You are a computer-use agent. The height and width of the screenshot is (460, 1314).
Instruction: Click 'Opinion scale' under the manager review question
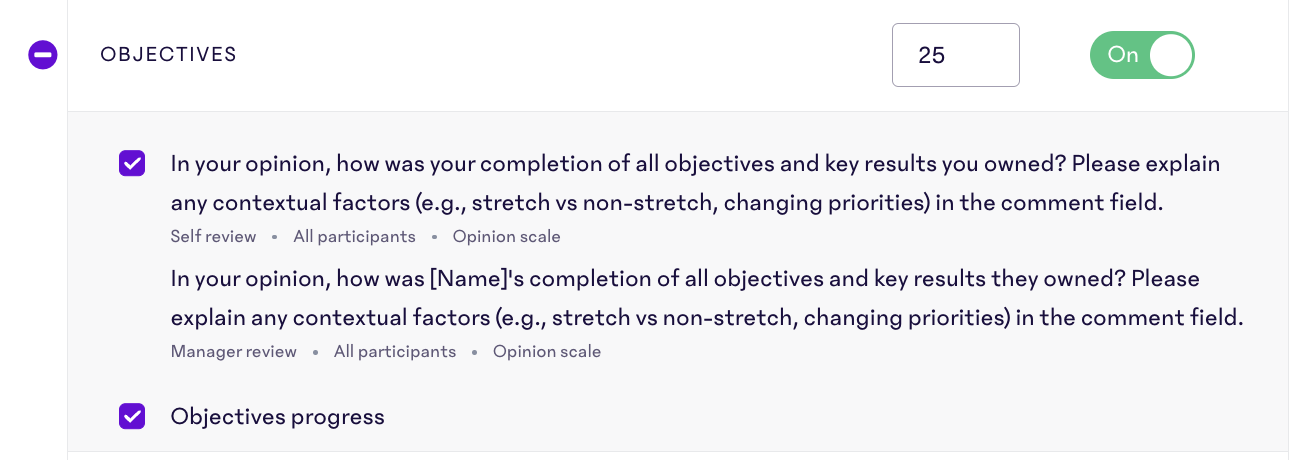pos(547,352)
